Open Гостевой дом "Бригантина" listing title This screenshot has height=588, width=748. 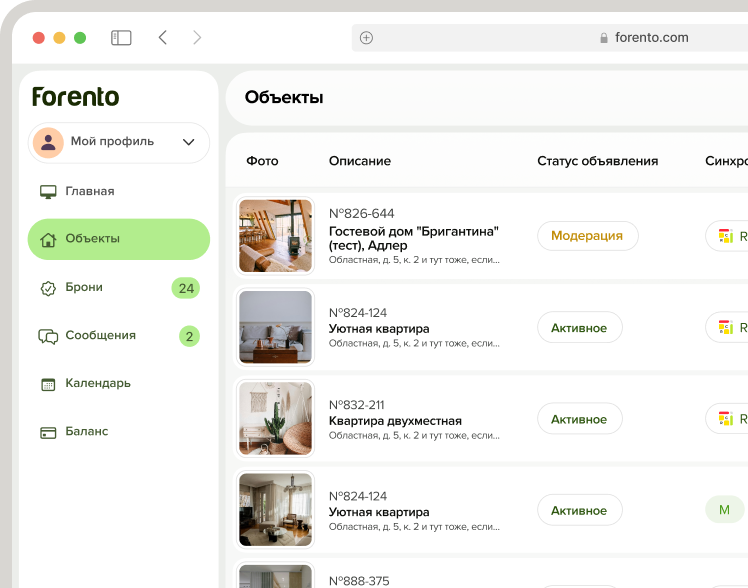(x=414, y=238)
